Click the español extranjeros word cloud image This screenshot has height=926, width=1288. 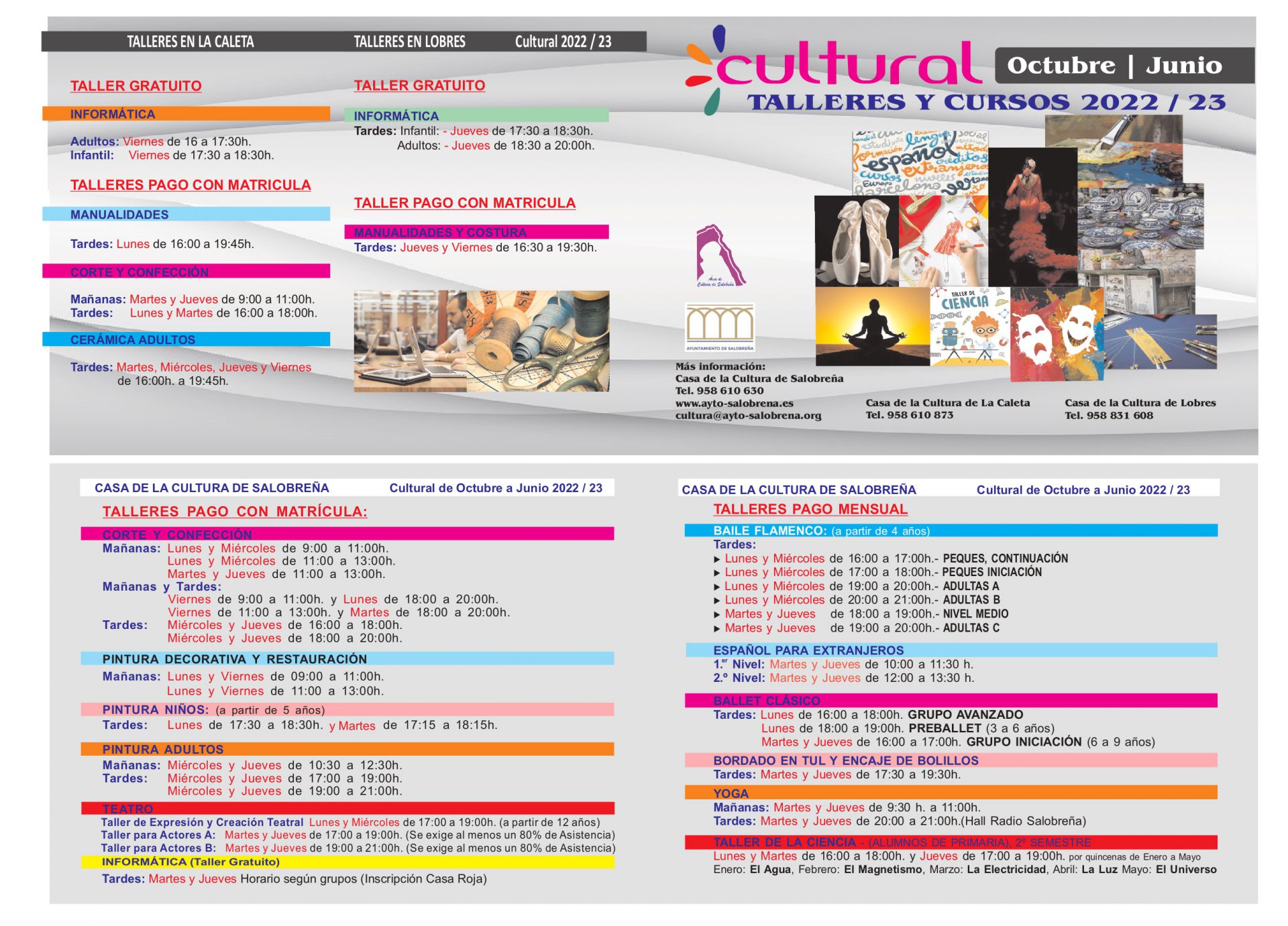(920, 163)
